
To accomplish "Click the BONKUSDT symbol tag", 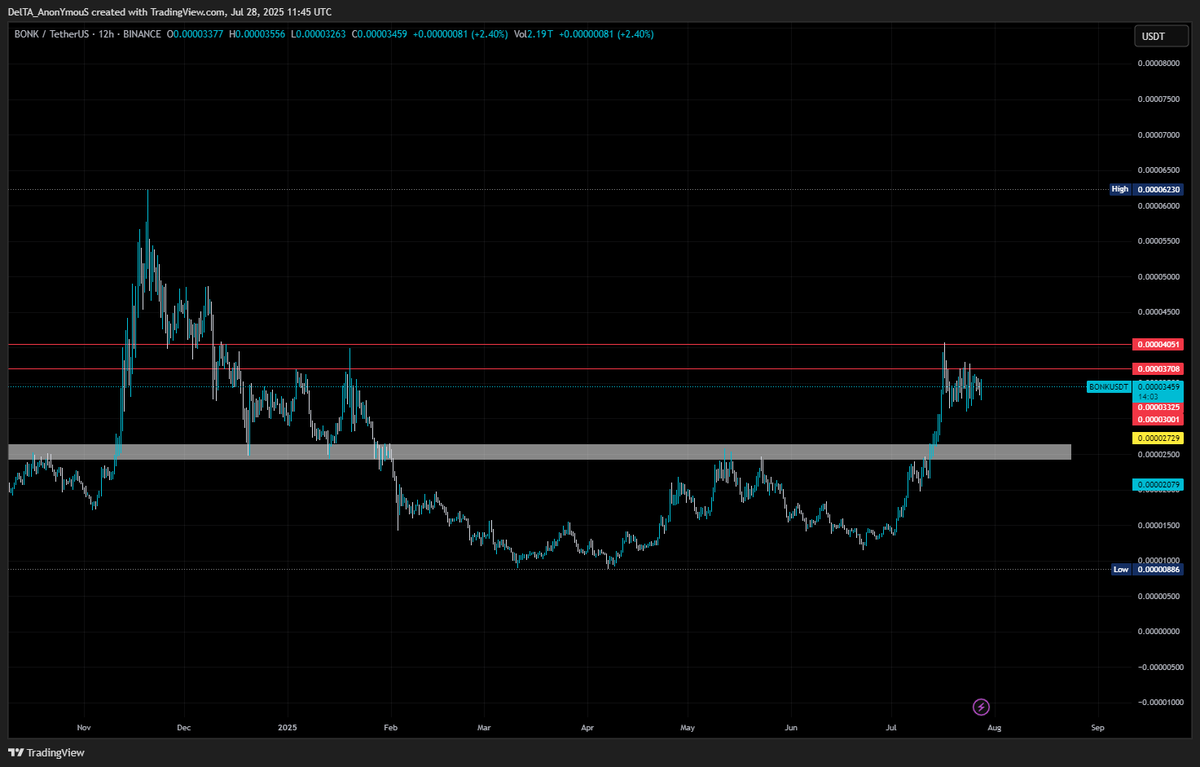I will pyautogui.click(x=1108, y=386).
